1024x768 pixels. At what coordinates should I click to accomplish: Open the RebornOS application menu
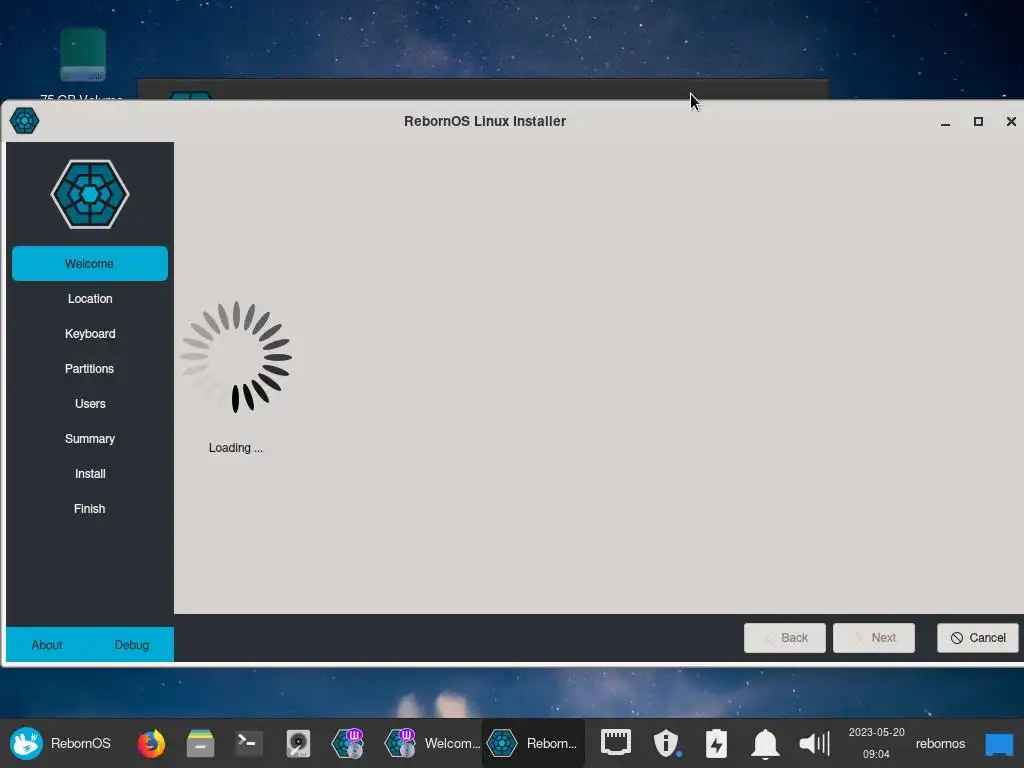(60, 743)
